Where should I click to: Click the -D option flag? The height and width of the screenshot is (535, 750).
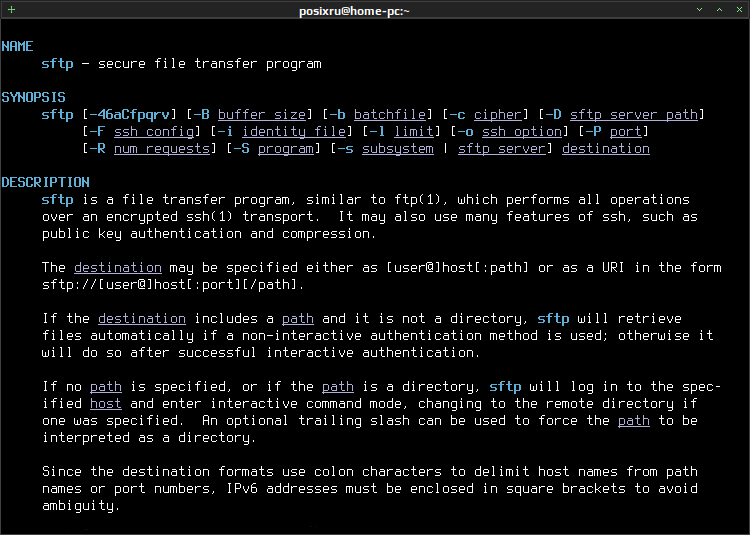(x=554, y=115)
